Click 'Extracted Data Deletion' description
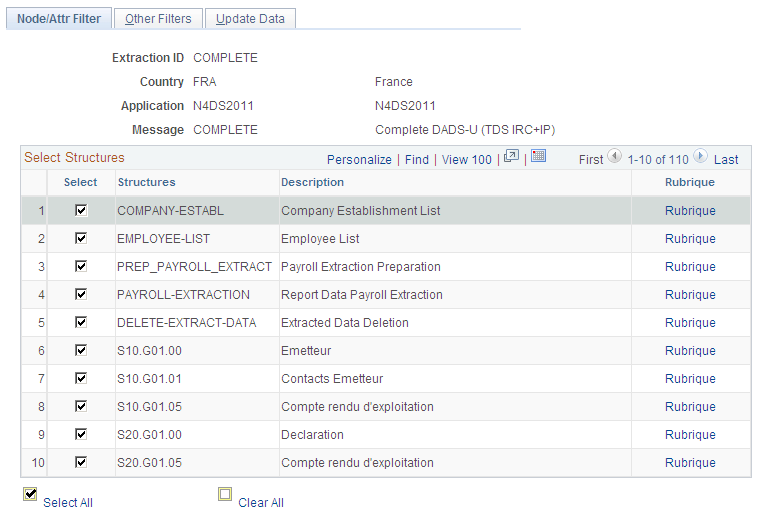 pos(345,323)
